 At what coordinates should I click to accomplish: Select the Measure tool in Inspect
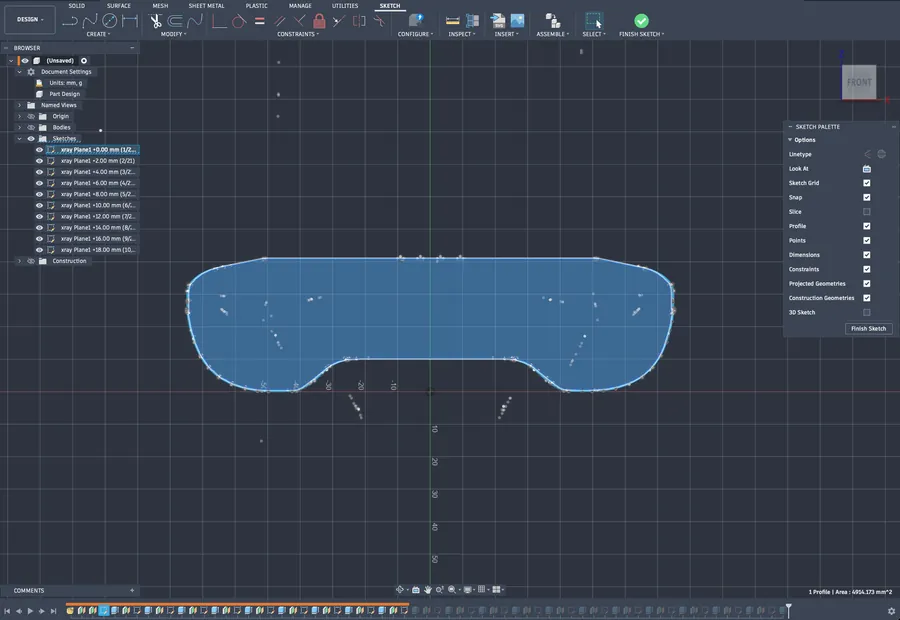tap(452, 21)
